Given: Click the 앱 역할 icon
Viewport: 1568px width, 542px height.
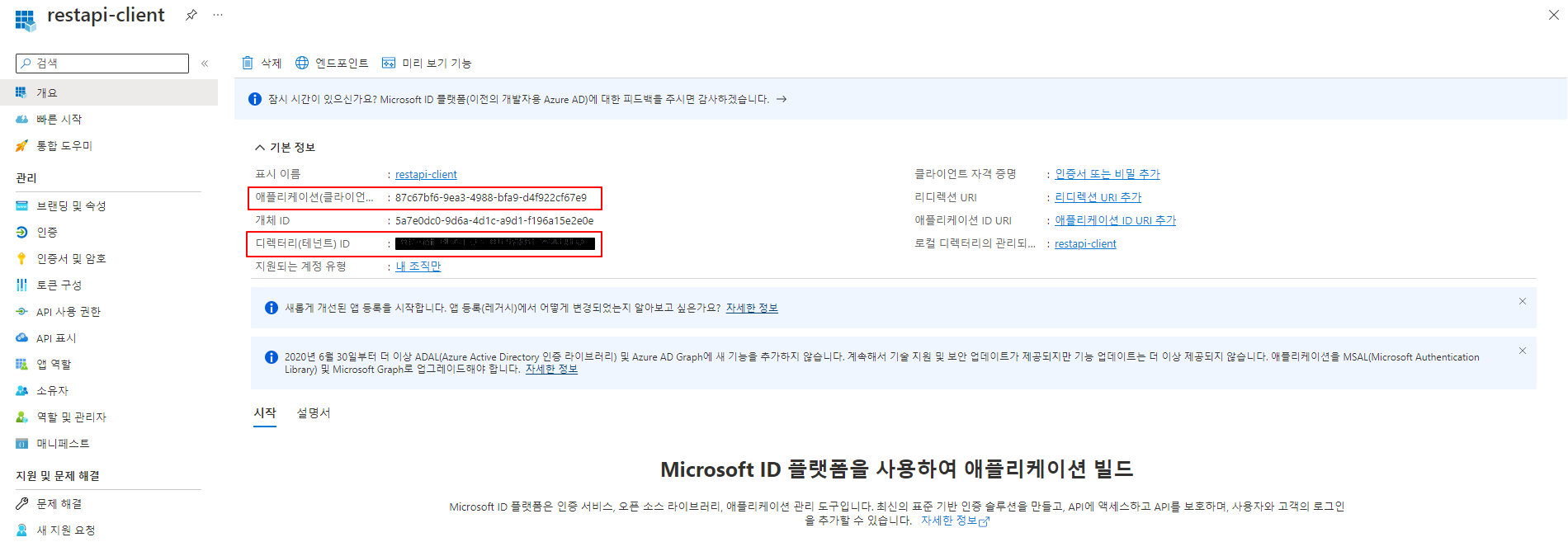Looking at the screenshot, I should [x=22, y=364].
